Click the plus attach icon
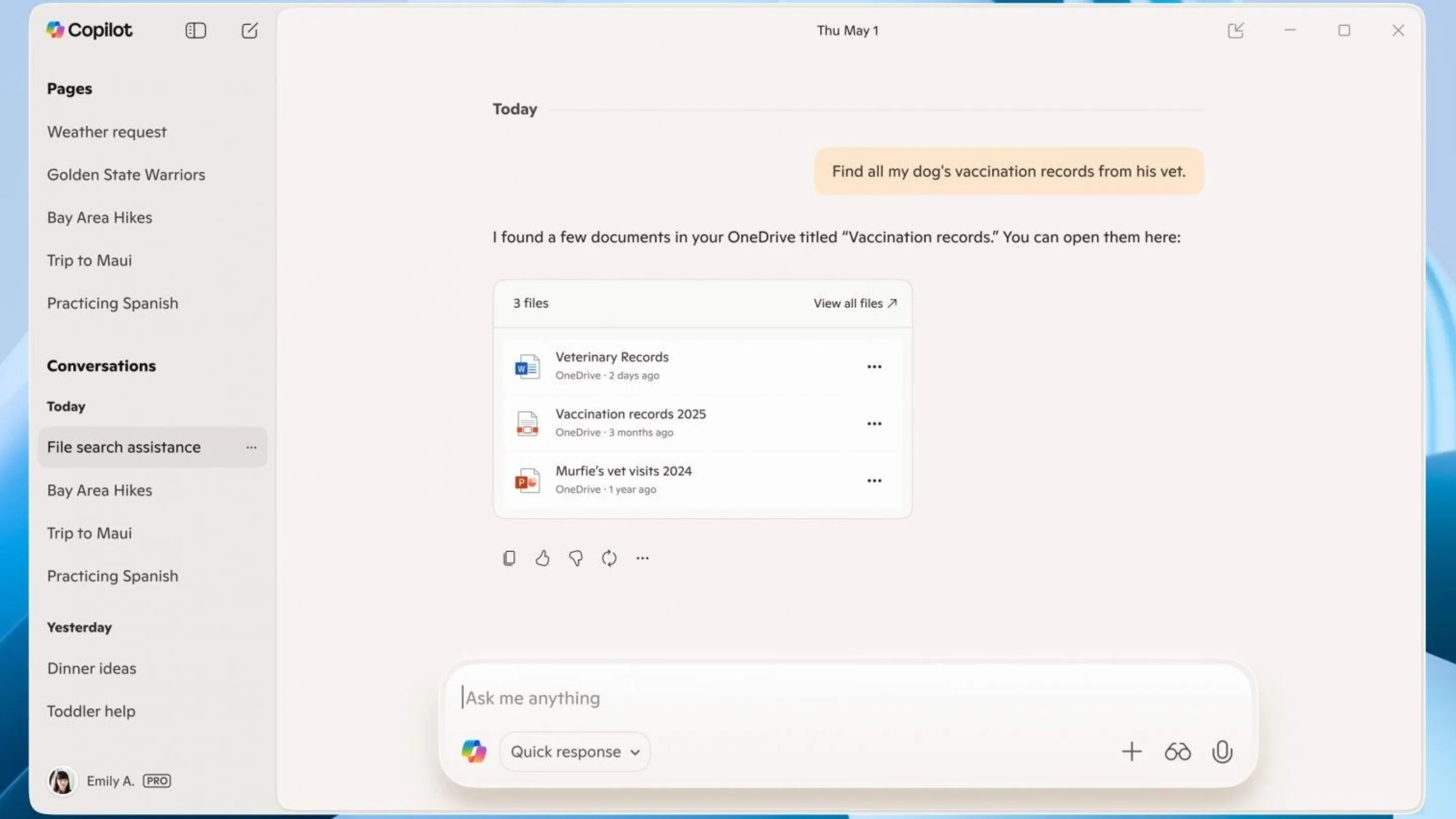This screenshot has height=819, width=1456. coord(1131,752)
